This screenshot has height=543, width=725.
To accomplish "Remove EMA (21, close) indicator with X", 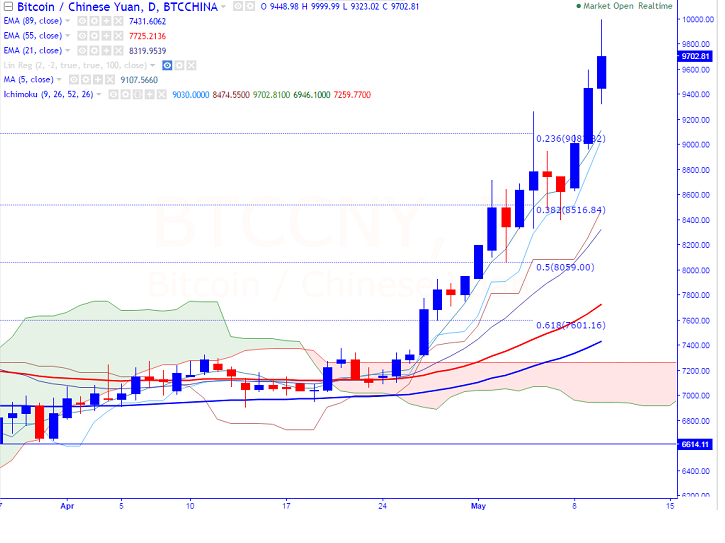I will point(118,51).
